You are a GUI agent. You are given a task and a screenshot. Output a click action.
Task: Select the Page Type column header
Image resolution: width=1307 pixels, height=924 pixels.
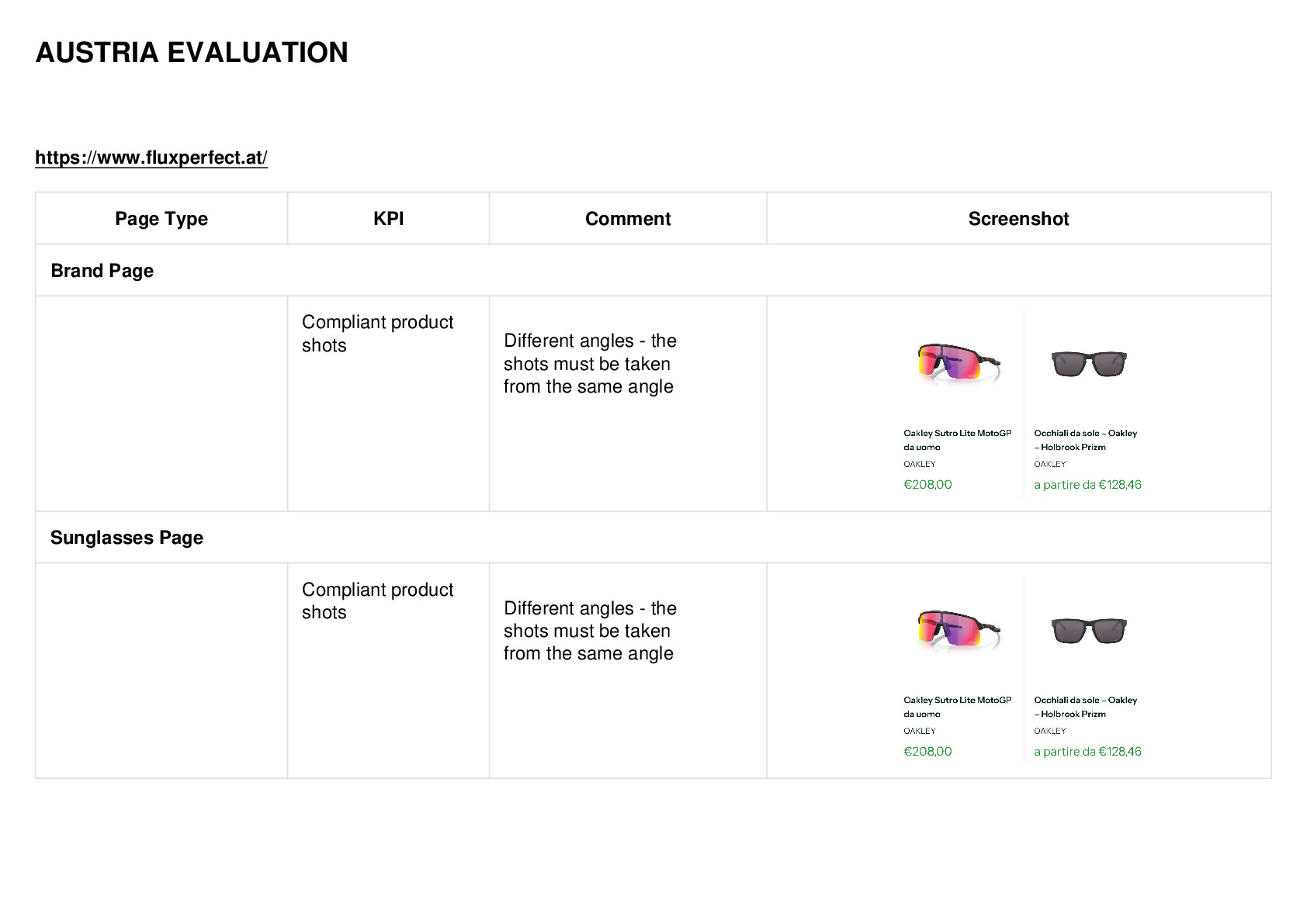coord(161,219)
